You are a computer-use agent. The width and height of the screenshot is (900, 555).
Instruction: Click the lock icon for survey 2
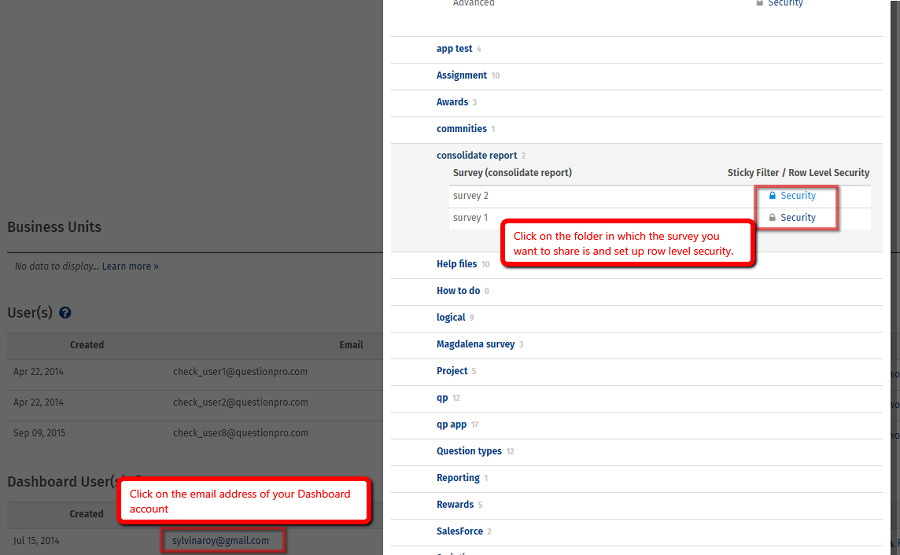(772, 196)
